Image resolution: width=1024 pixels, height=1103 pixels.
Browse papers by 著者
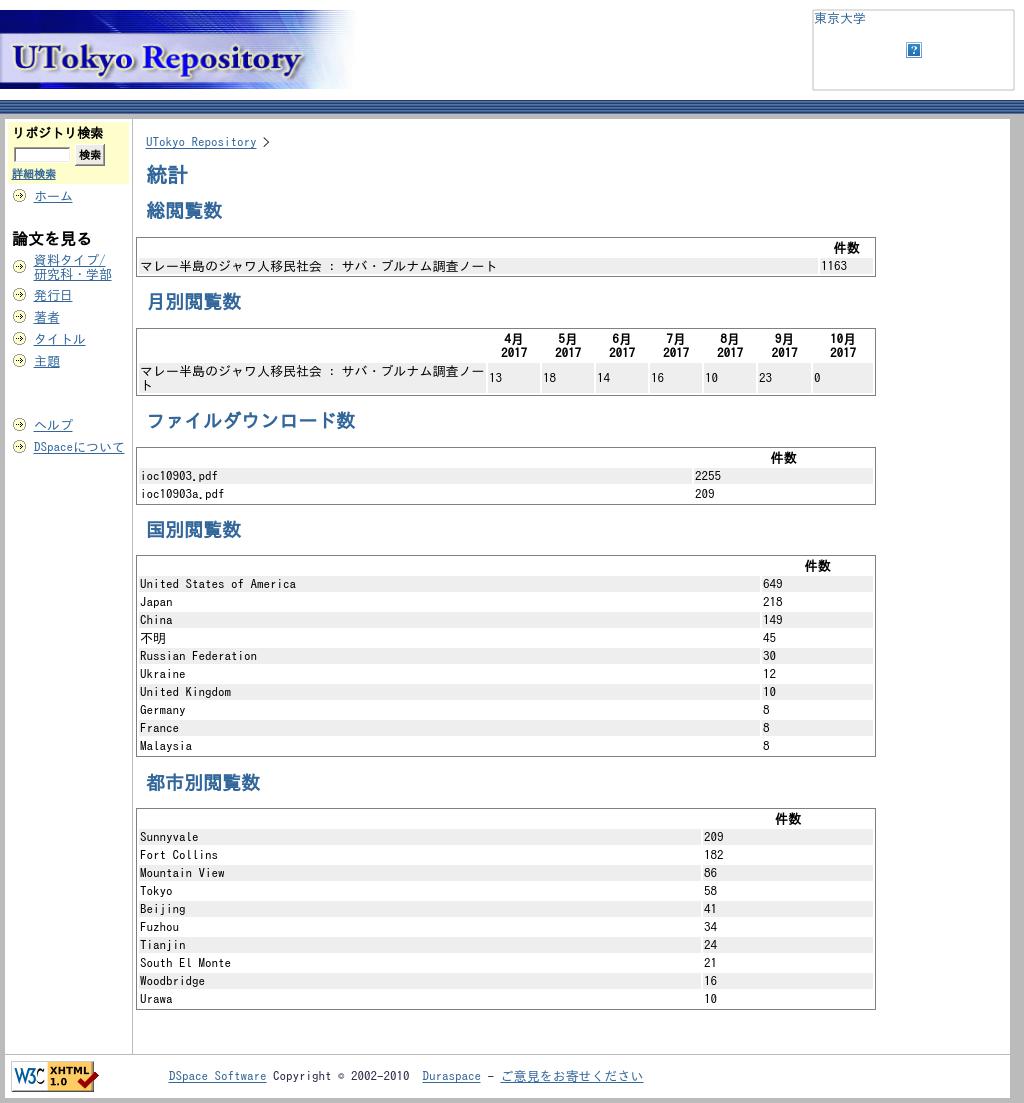pos(46,317)
